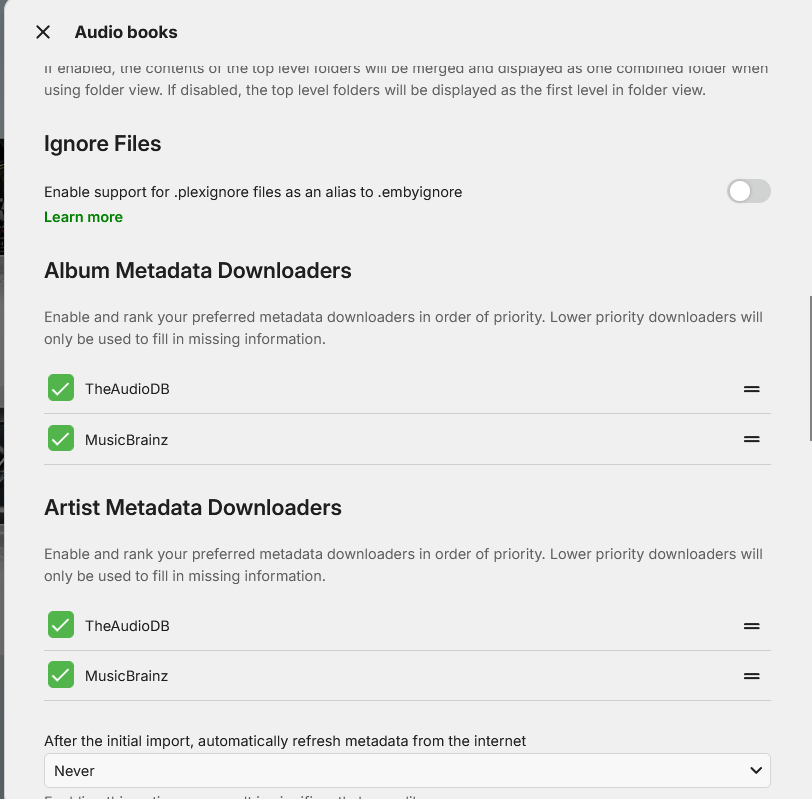
Task: Click the Album Metadata Downloaders heading
Action: tap(198, 270)
